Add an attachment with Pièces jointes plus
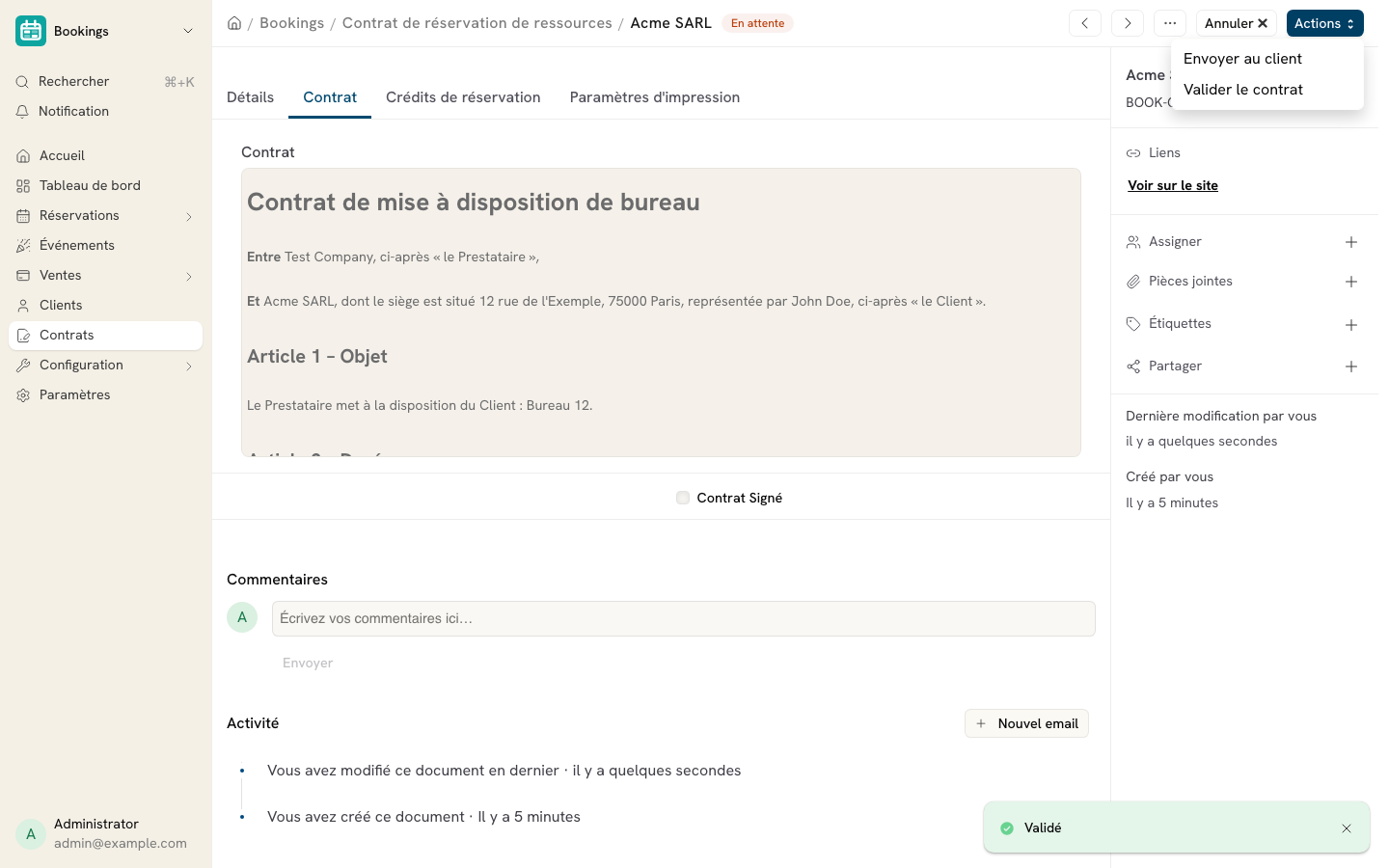 1351,282
